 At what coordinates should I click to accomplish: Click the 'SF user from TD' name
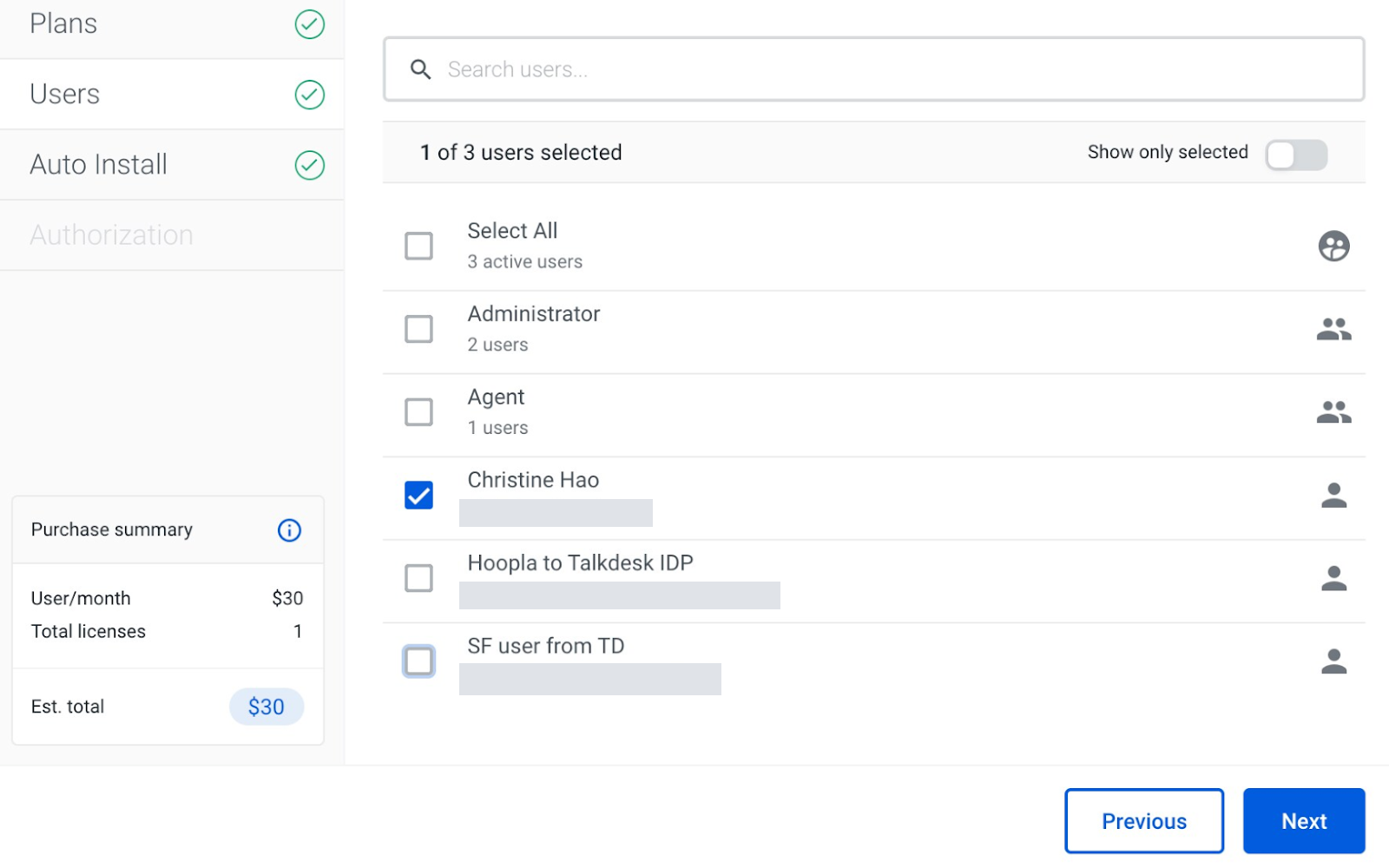tap(546, 646)
